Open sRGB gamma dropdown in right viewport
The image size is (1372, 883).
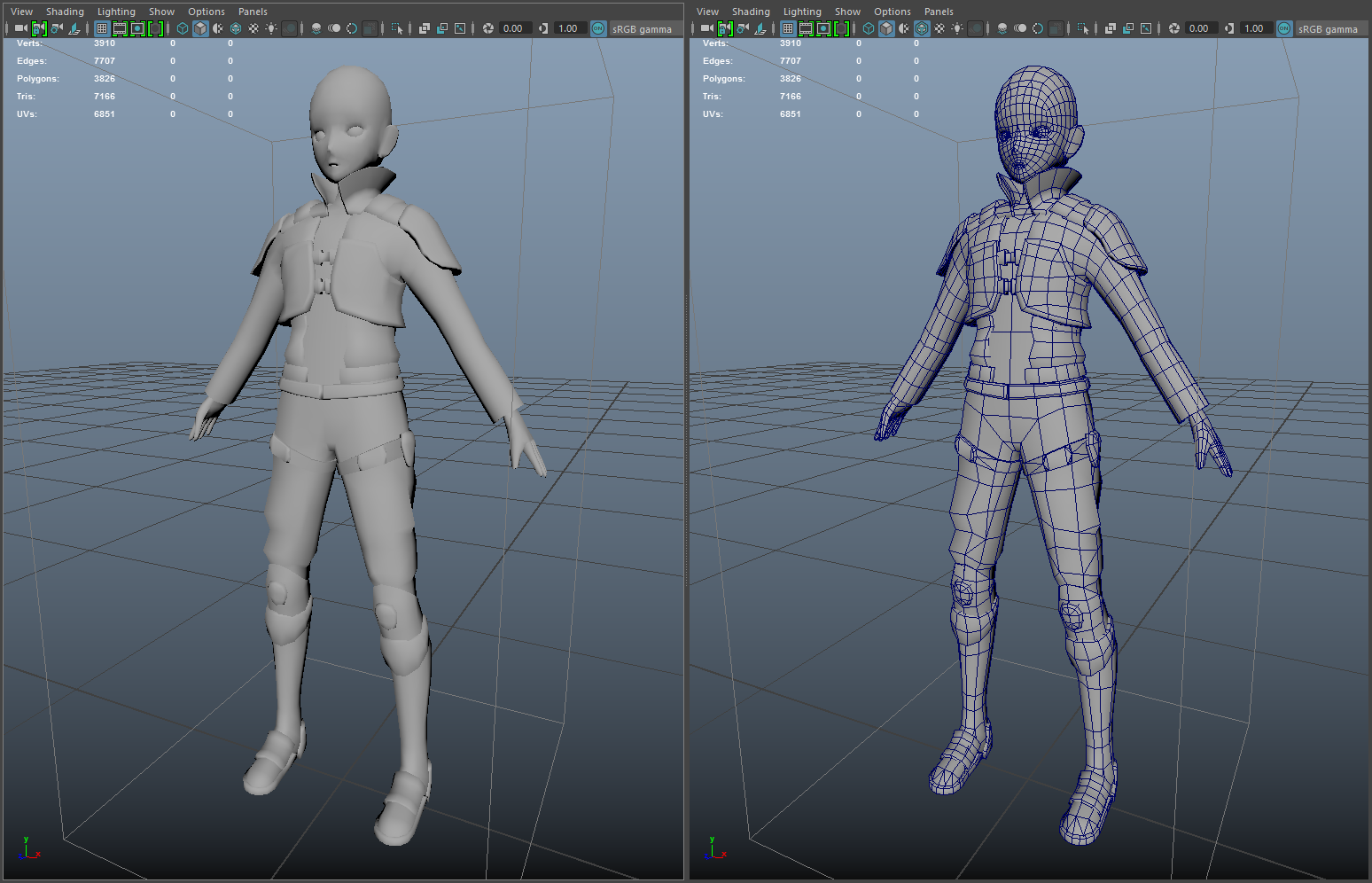(x=1328, y=29)
